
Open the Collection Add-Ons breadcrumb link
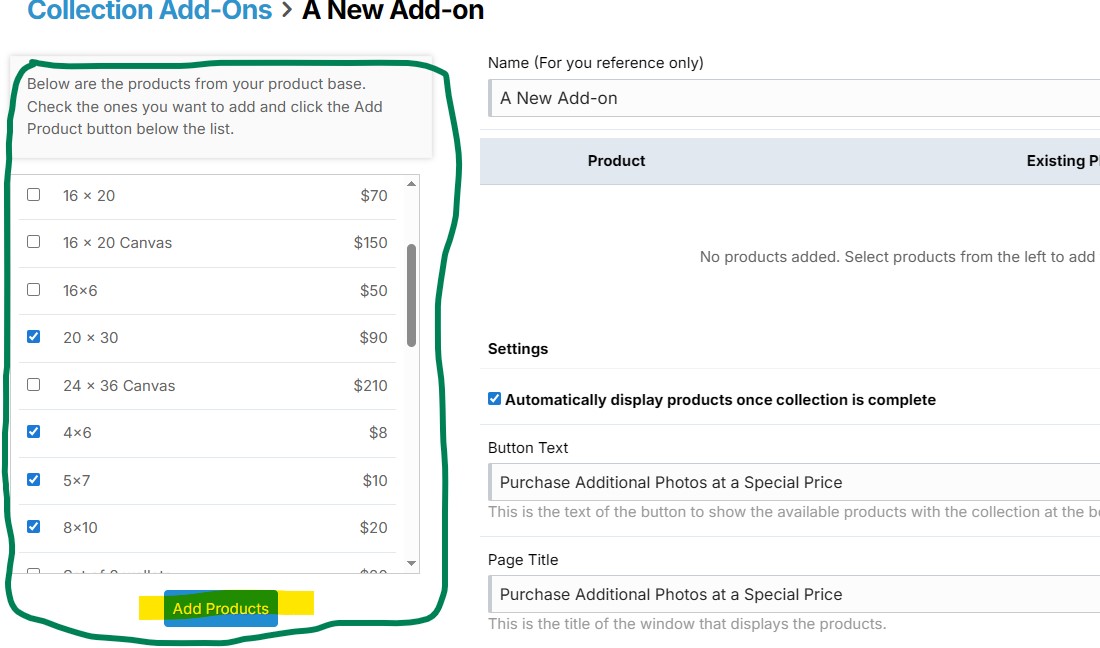[149, 10]
